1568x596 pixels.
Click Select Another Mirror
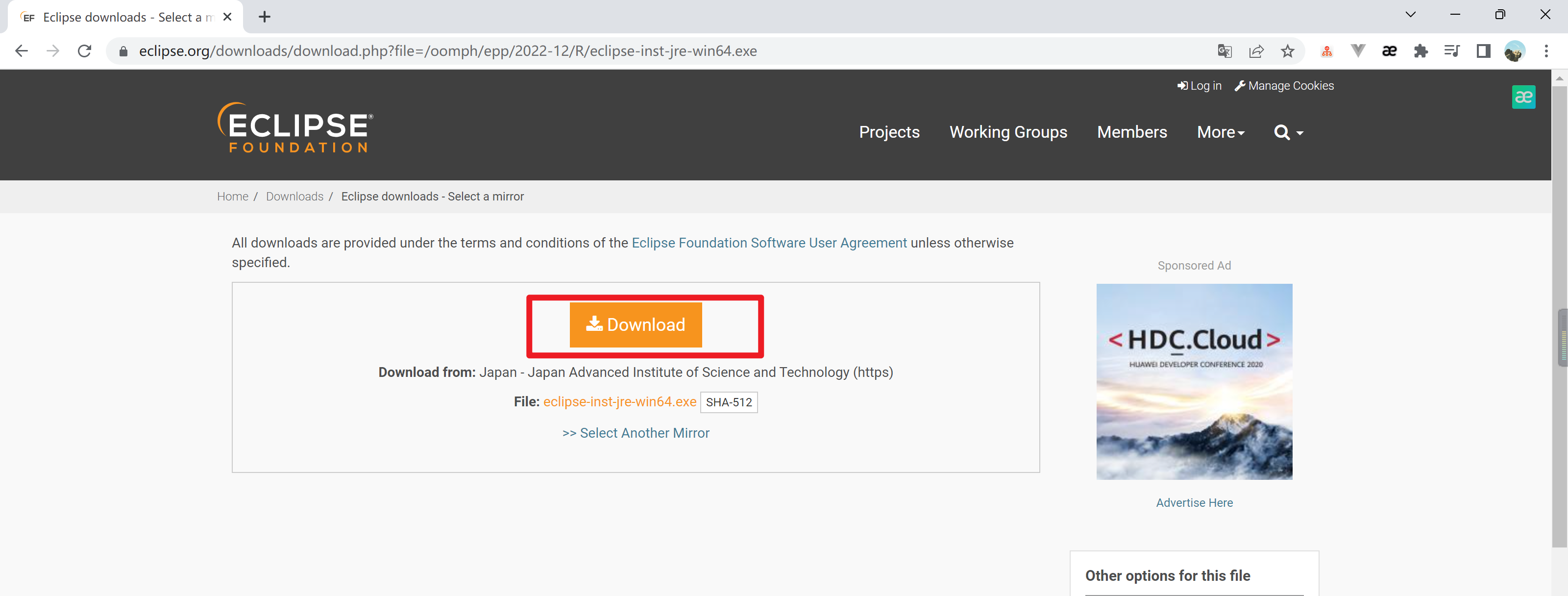tap(636, 433)
